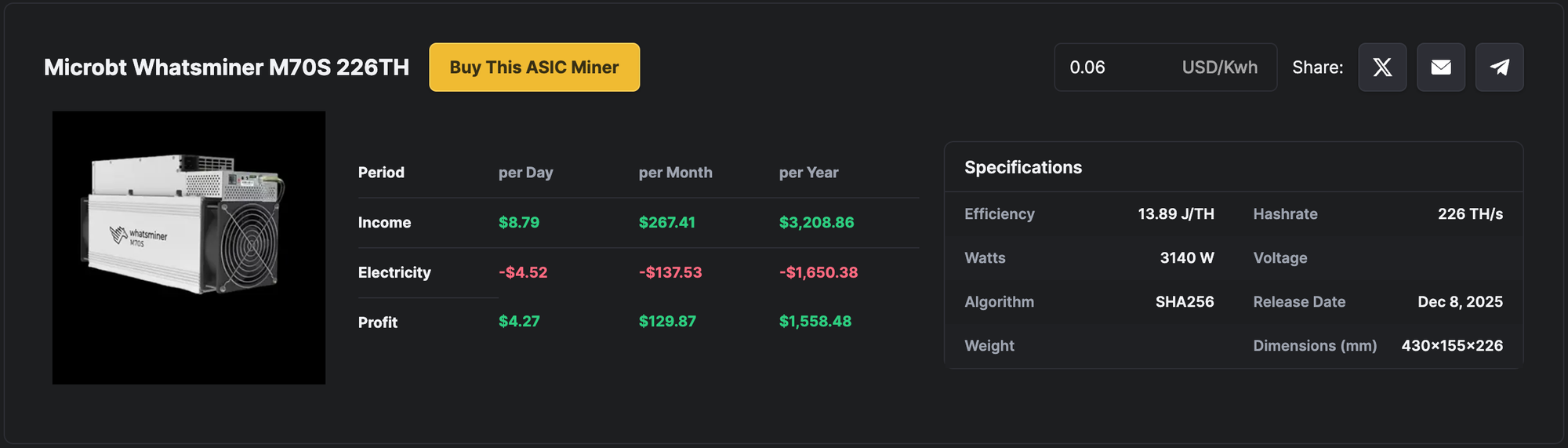Share via email envelope icon
This screenshot has height=448, width=1568.
point(1441,67)
